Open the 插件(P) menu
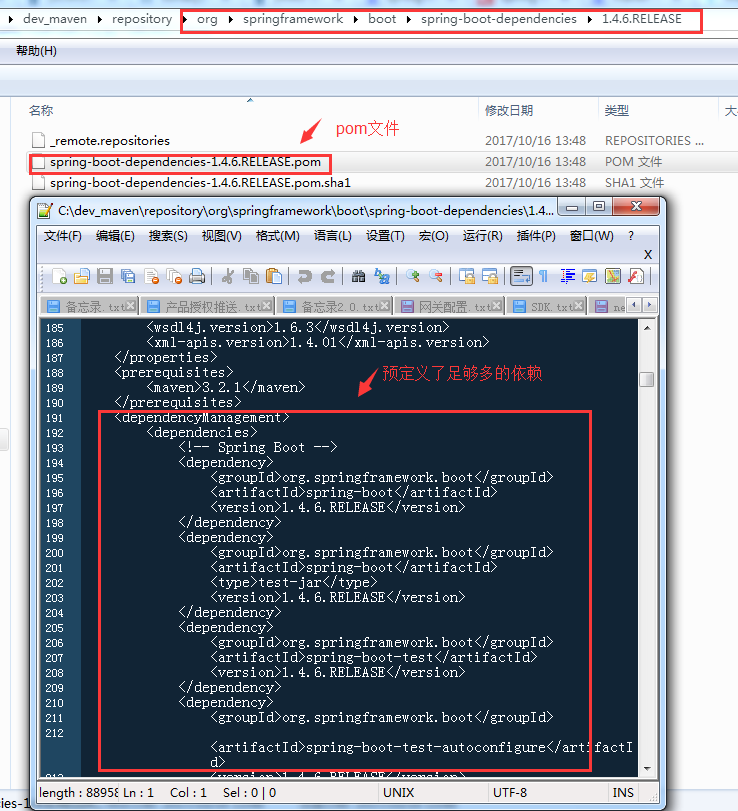Image resolution: width=738 pixels, height=811 pixels. pos(536,236)
